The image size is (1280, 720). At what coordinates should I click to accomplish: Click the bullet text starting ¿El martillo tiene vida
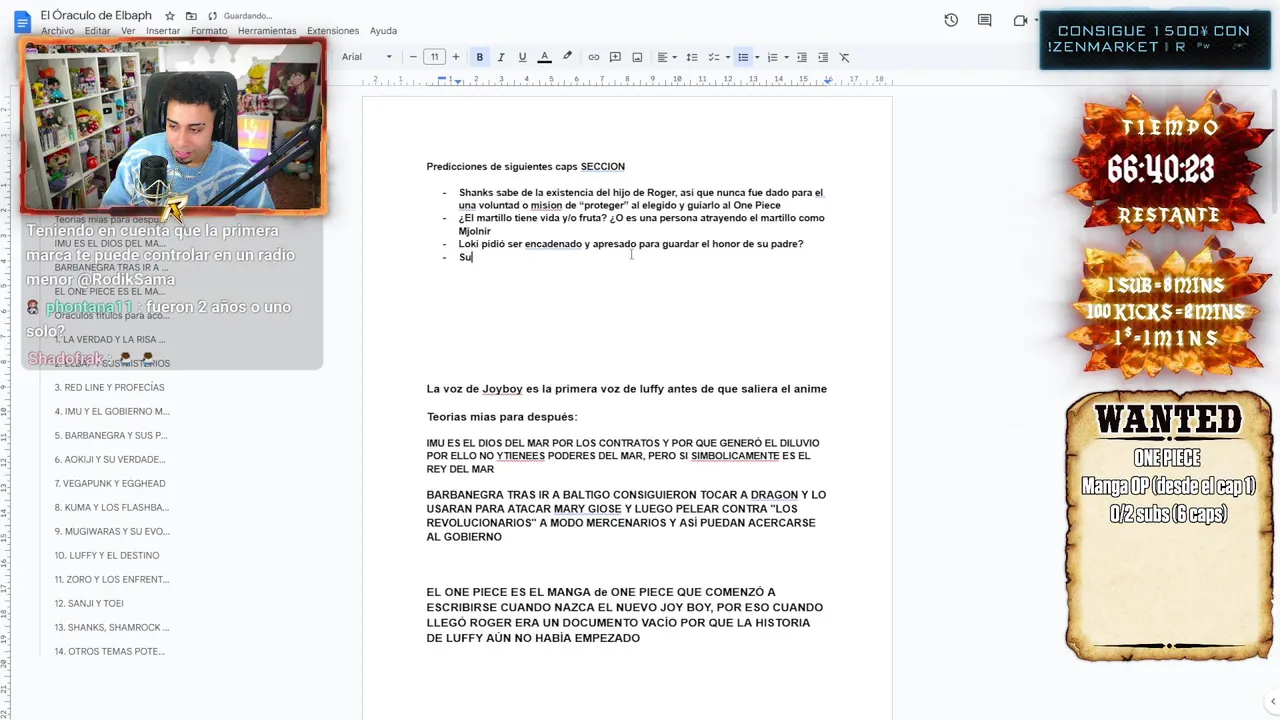pos(641,224)
